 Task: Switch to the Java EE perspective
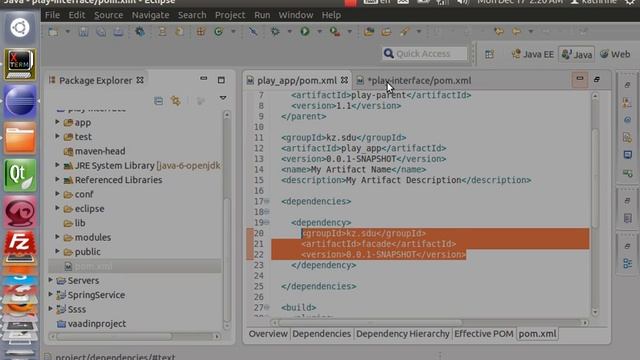click(x=533, y=54)
